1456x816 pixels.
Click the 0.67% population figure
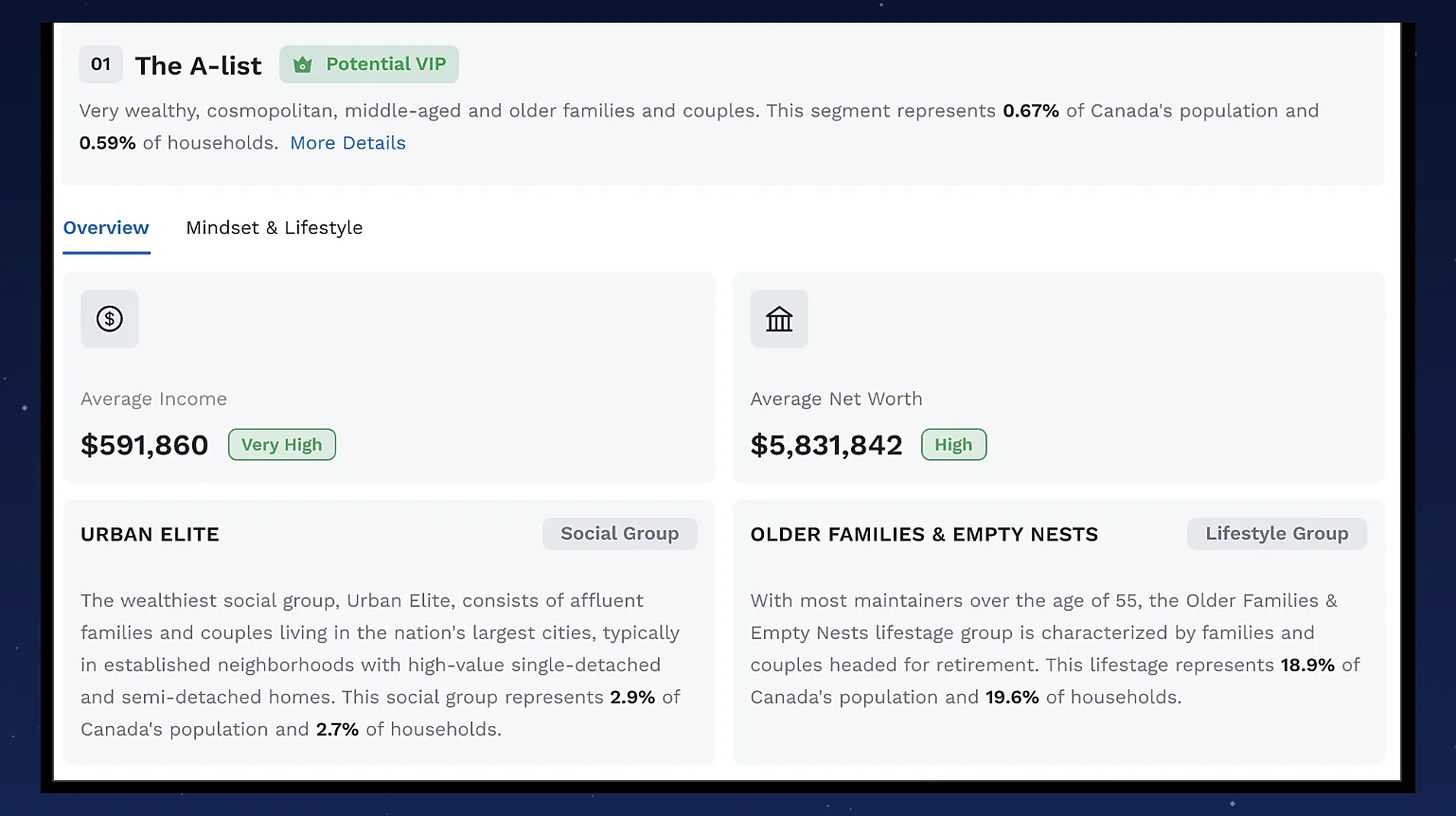(1031, 111)
